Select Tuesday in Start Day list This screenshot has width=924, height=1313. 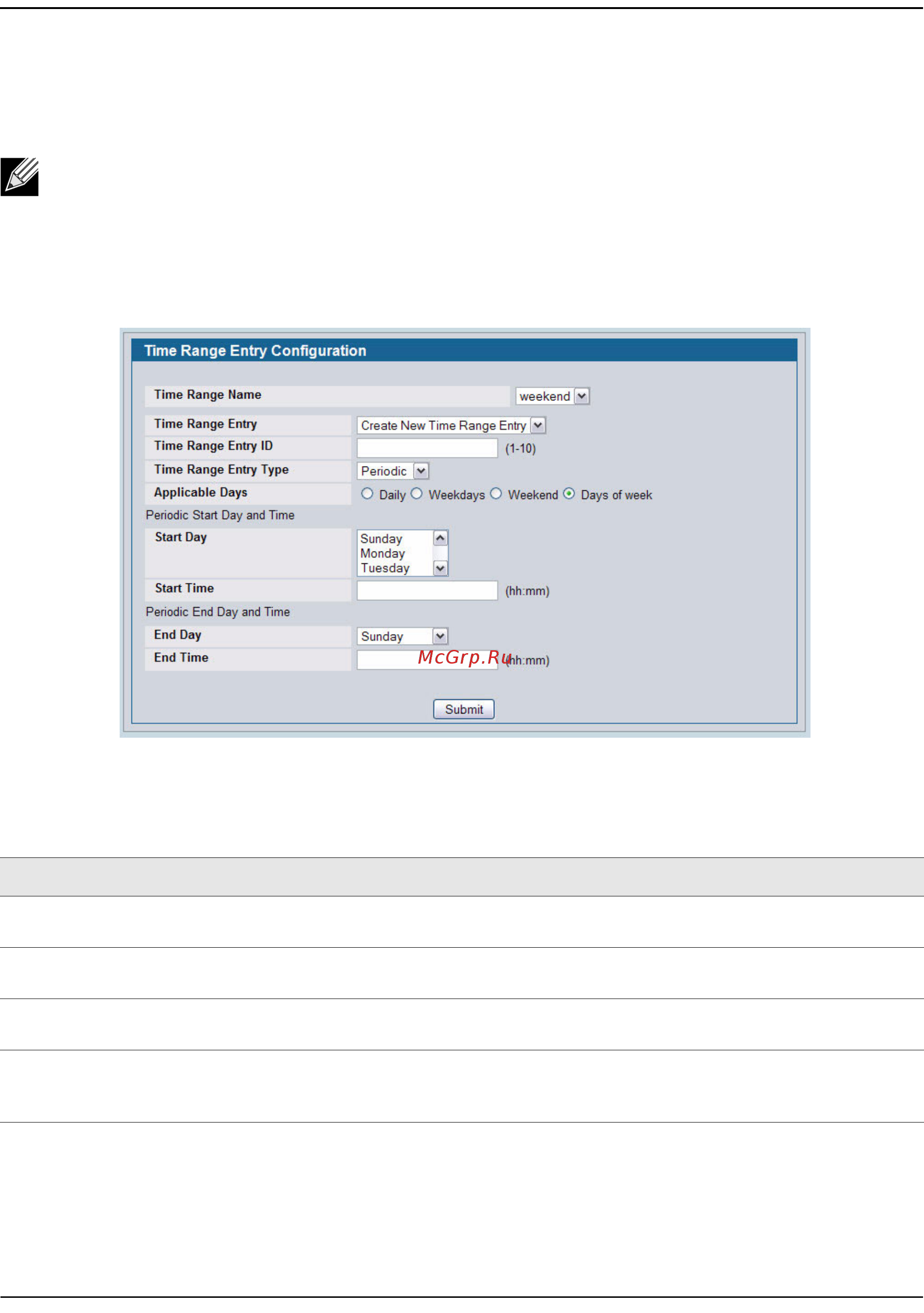coord(385,568)
